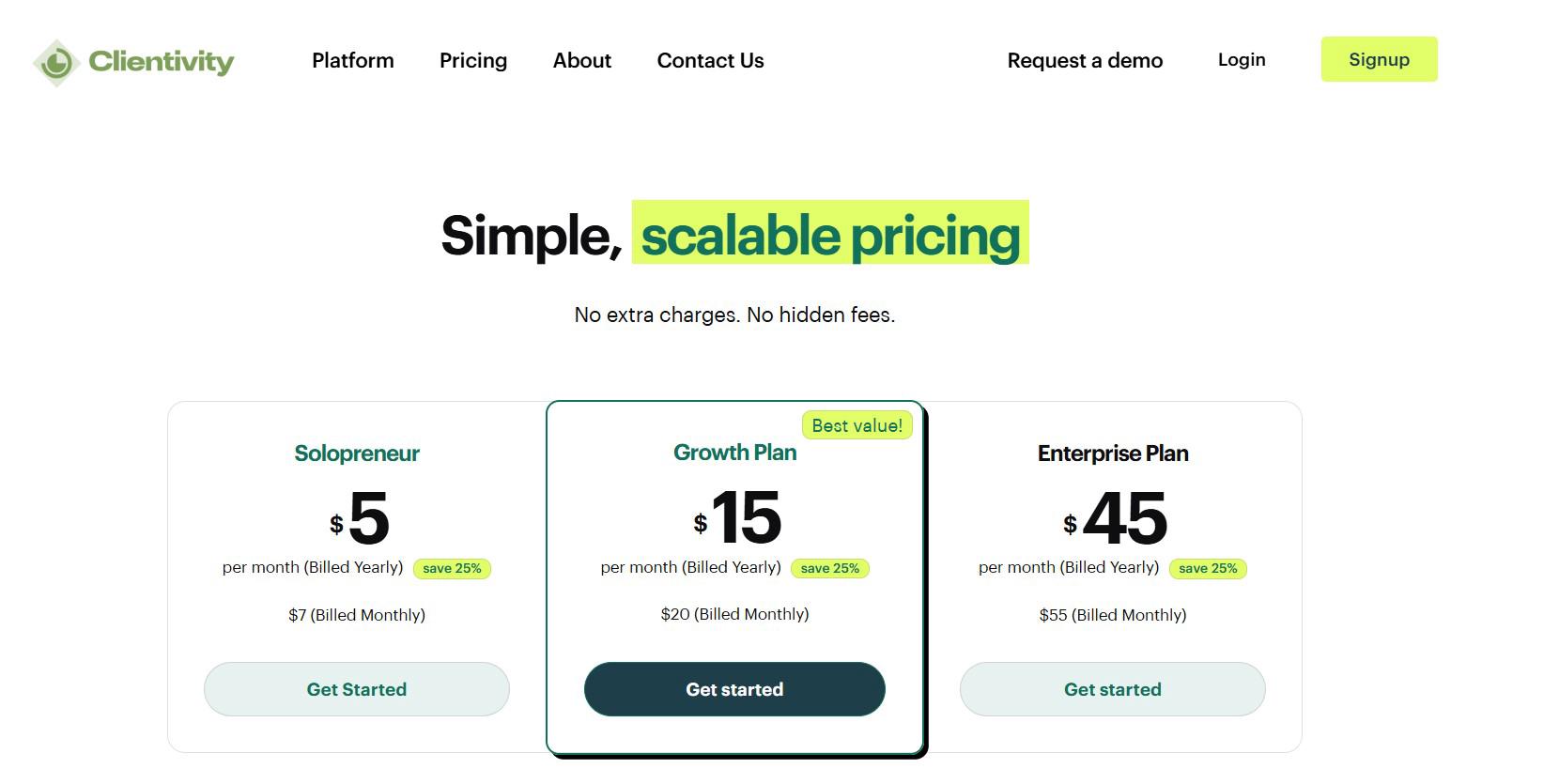Click Get started for Growth Plan

[x=734, y=689]
